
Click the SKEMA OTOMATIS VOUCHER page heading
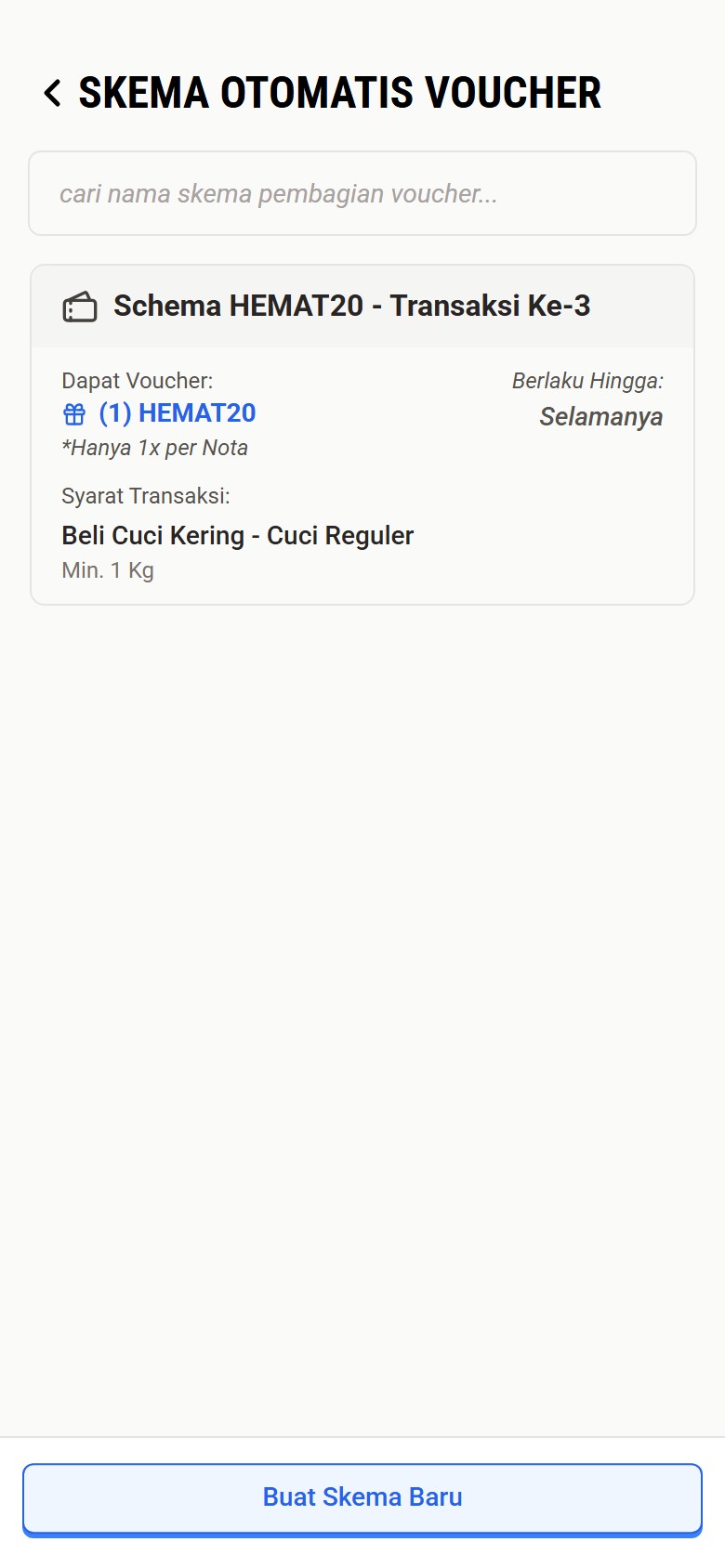[339, 93]
